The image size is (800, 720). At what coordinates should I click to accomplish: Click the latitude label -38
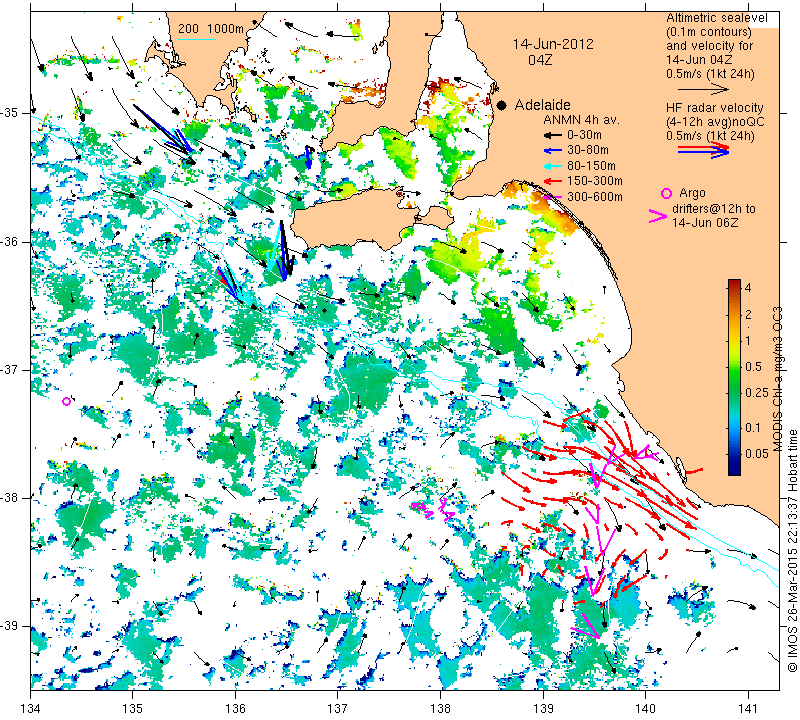(11, 498)
